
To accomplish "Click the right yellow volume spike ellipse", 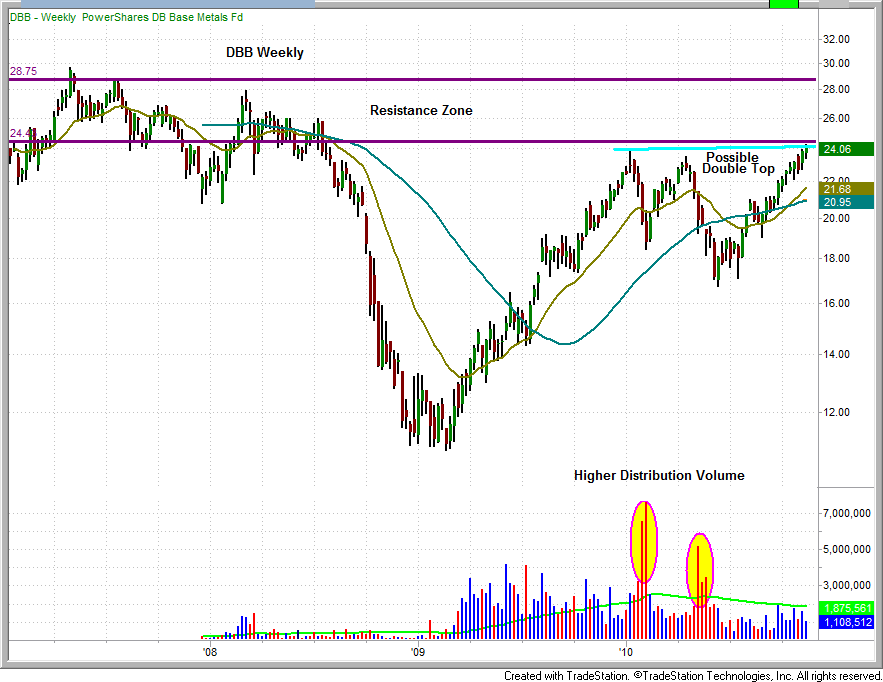I will point(701,570).
